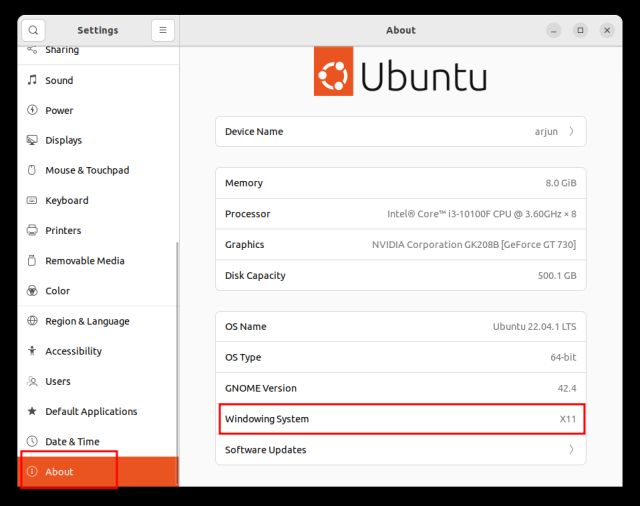Click the Processor row label

pyautogui.click(x=247, y=214)
